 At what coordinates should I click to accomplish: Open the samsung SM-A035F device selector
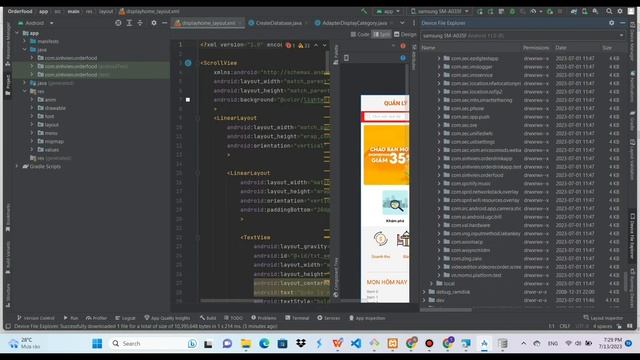(x=440, y=11)
